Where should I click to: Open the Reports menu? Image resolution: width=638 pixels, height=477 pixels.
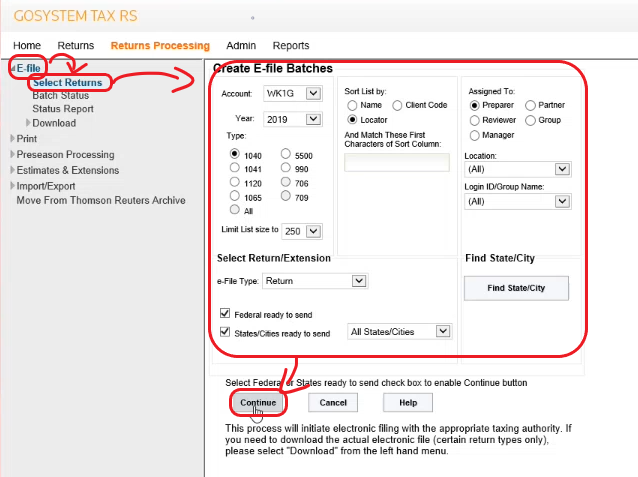pos(291,45)
